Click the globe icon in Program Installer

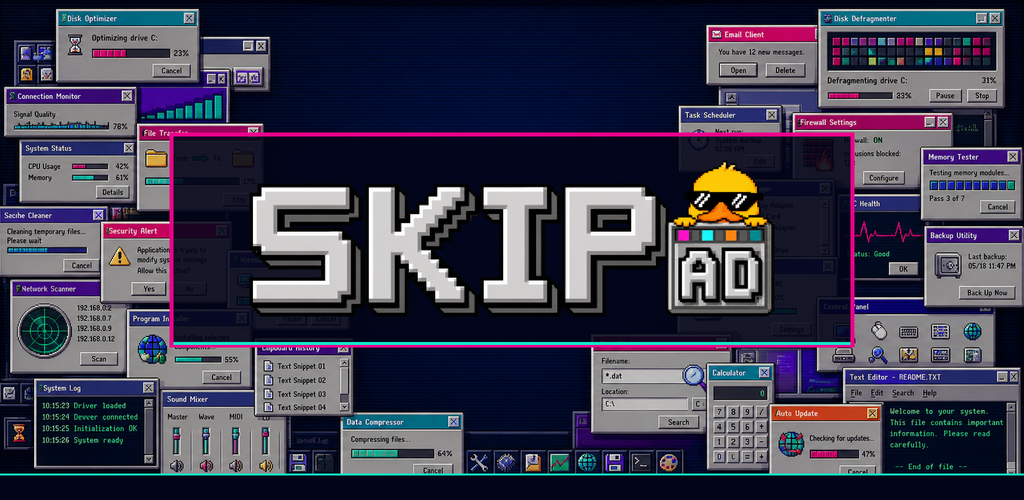[x=152, y=349]
